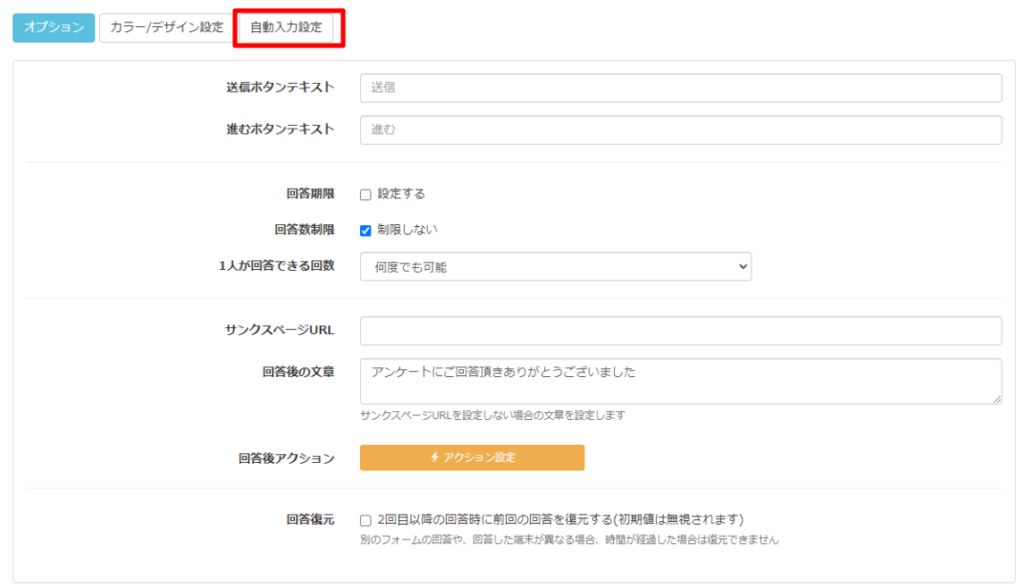Click the サンクスページURL label
Viewport: 1024px width, 588px height.
tap(280, 330)
